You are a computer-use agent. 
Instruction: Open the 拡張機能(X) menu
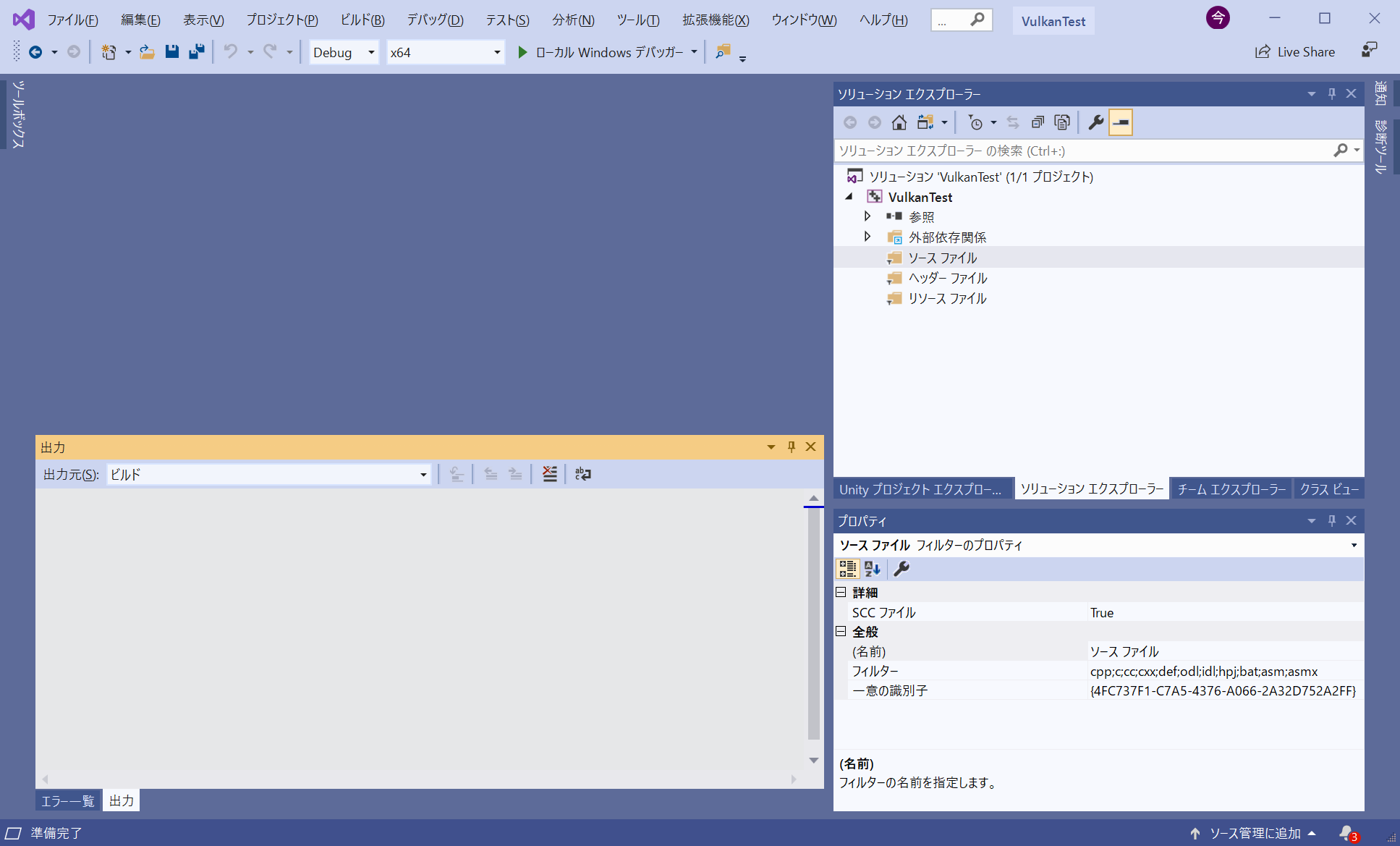[x=716, y=20]
